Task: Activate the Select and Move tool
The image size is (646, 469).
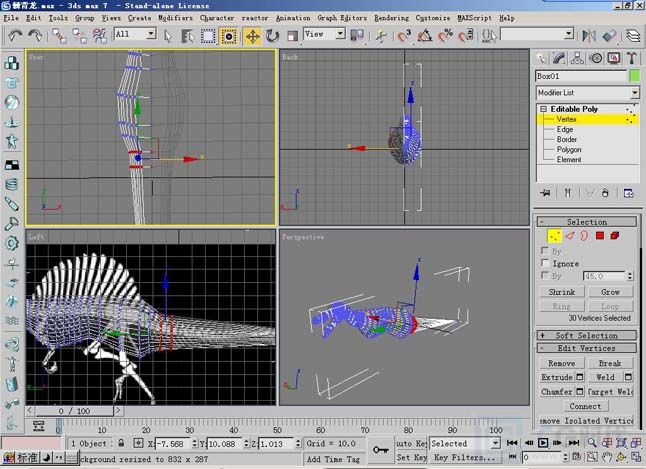Action: click(252, 36)
